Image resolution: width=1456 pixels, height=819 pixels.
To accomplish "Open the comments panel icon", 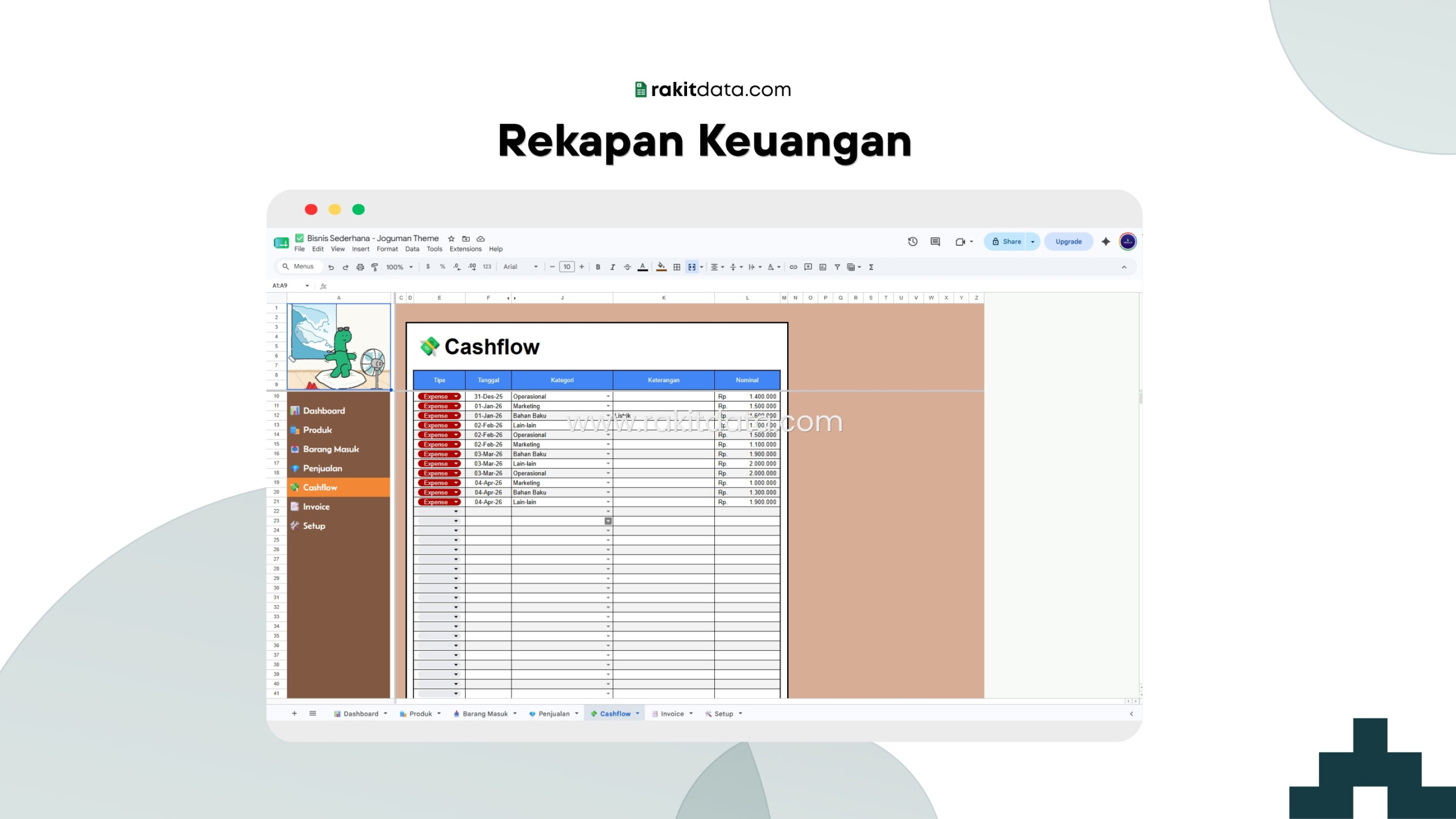I will tap(935, 242).
